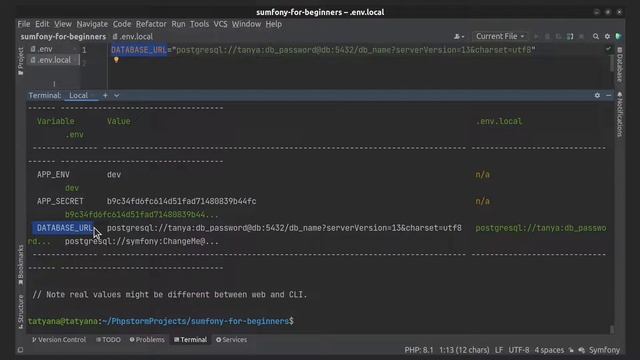Open the Services tool window
This screenshot has width=640, height=360.
tap(231, 340)
